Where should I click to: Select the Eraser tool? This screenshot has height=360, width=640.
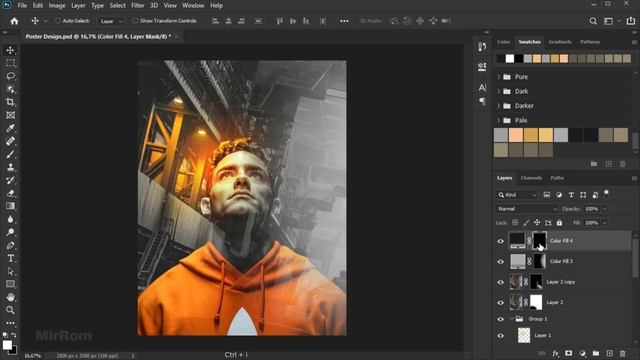[11, 193]
